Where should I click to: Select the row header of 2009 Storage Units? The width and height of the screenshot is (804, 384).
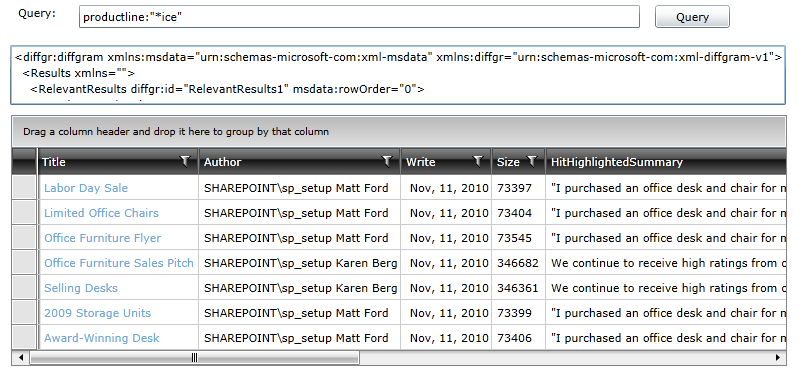(24, 313)
